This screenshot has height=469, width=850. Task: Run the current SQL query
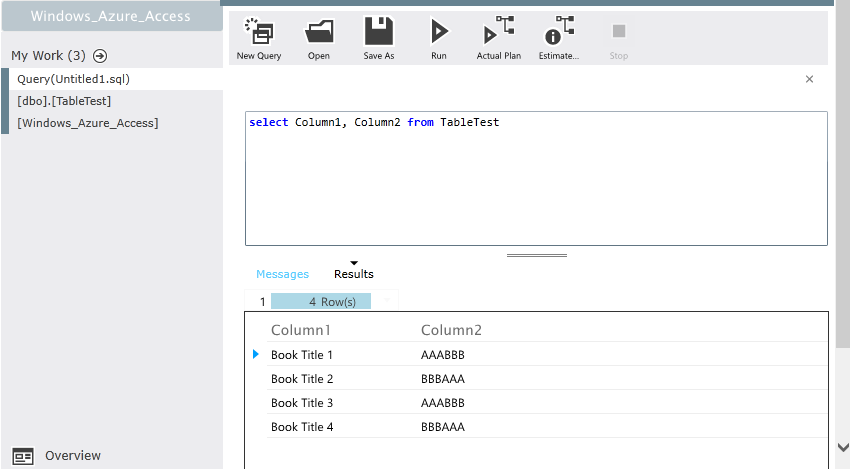coord(439,34)
